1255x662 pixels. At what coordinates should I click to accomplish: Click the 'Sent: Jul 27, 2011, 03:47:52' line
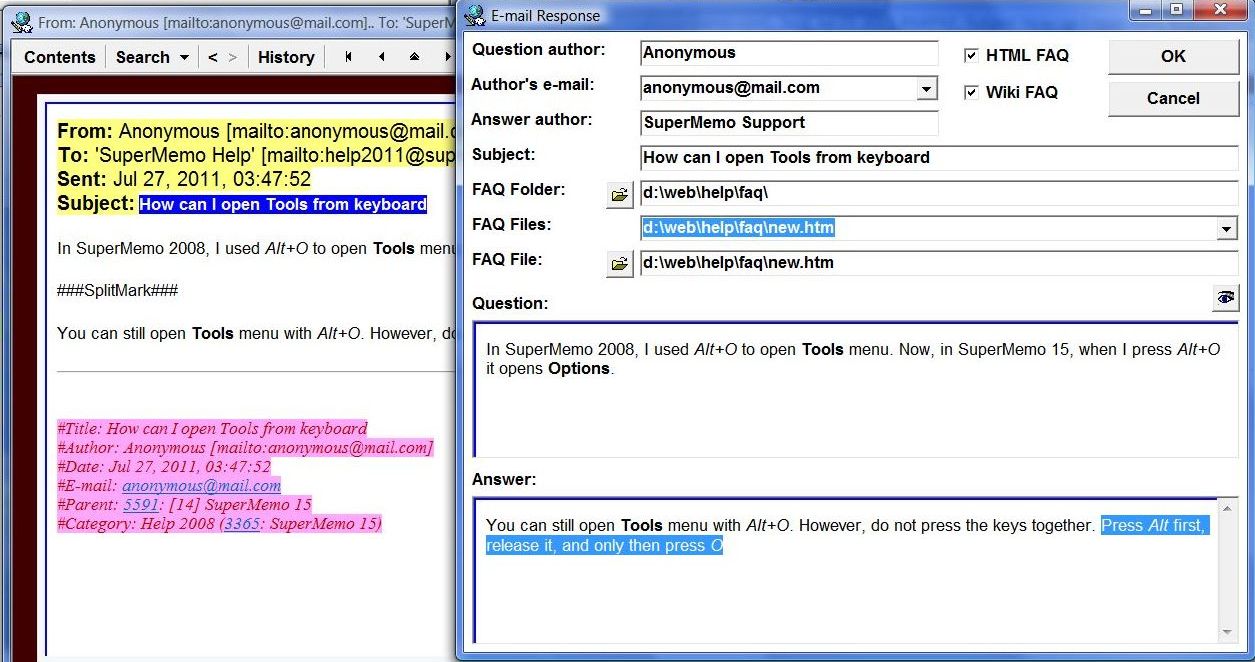pos(184,180)
